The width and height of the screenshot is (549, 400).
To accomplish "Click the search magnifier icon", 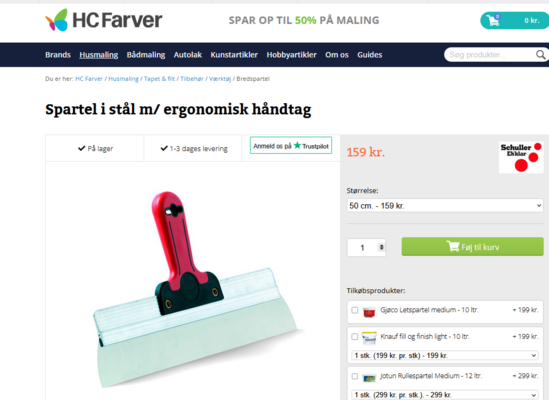I will (x=540, y=55).
